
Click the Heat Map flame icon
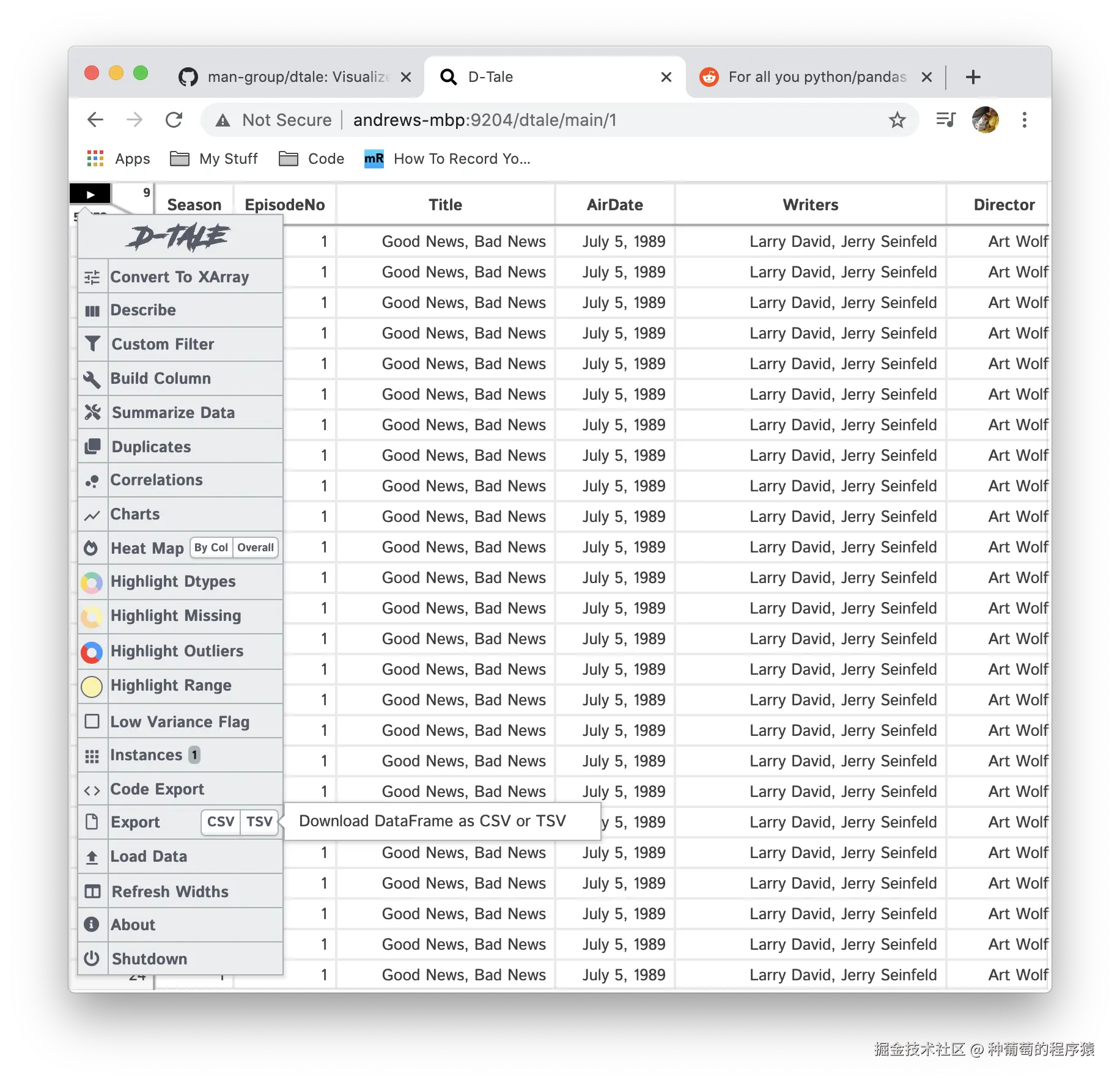[x=91, y=548]
